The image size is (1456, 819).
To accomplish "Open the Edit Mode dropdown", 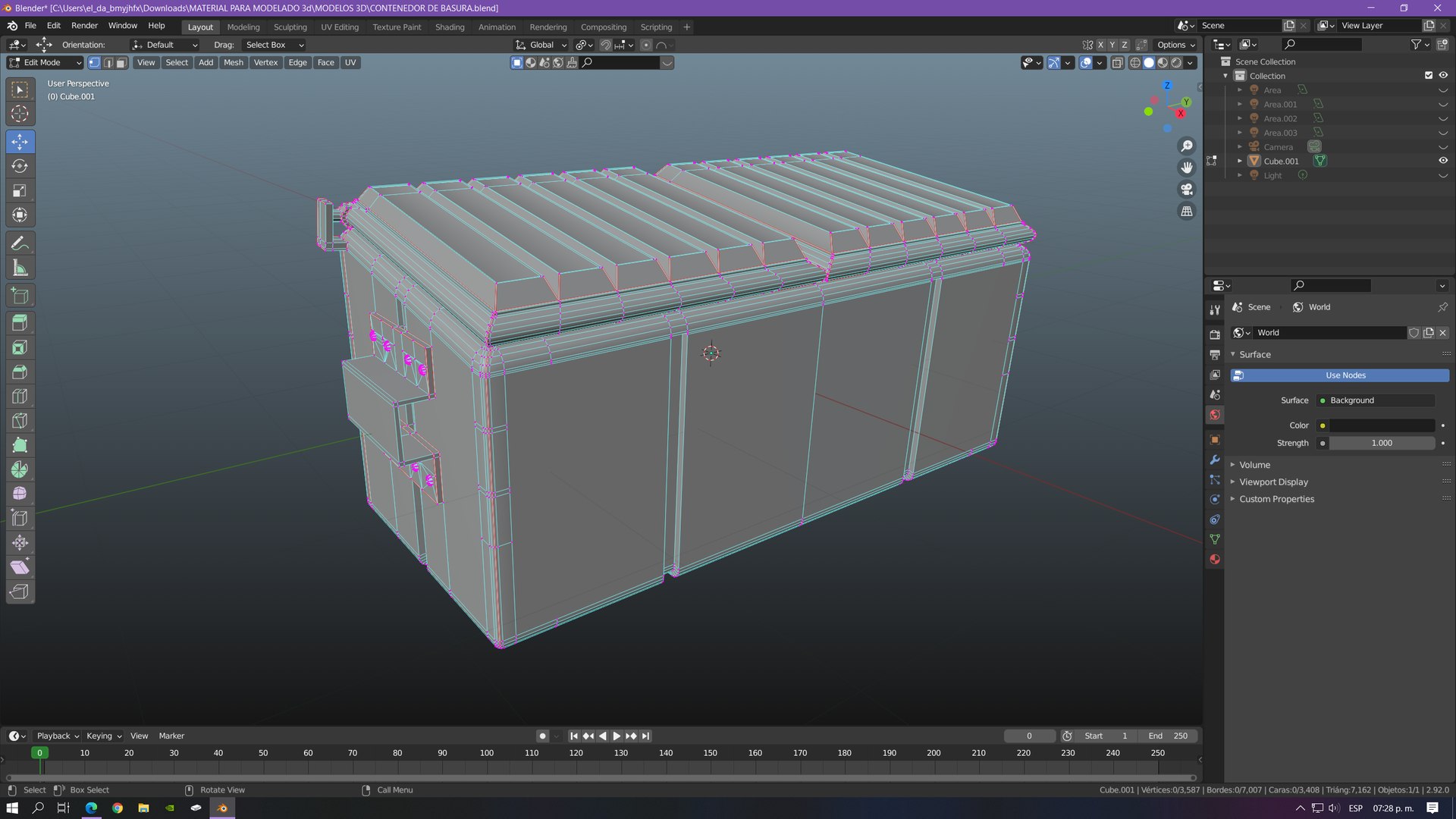I will click(x=45, y=63).
